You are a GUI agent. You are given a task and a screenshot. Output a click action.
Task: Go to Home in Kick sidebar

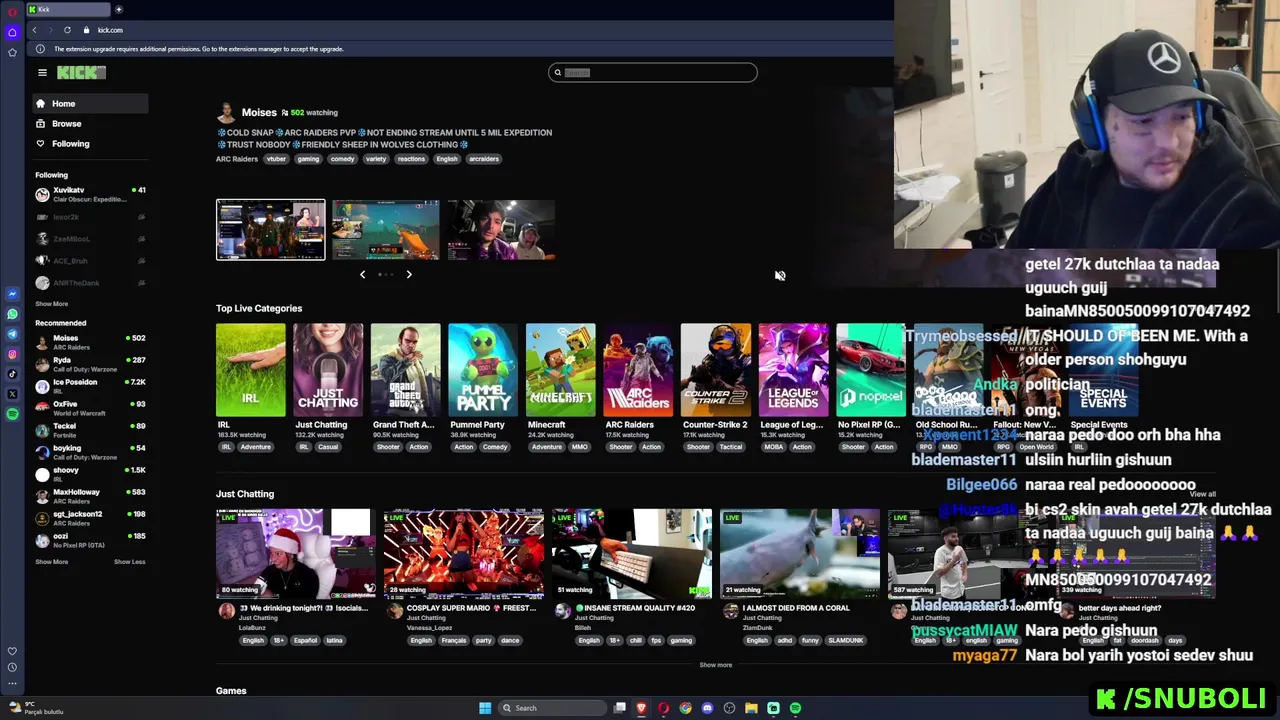click(x=89, y=104)
